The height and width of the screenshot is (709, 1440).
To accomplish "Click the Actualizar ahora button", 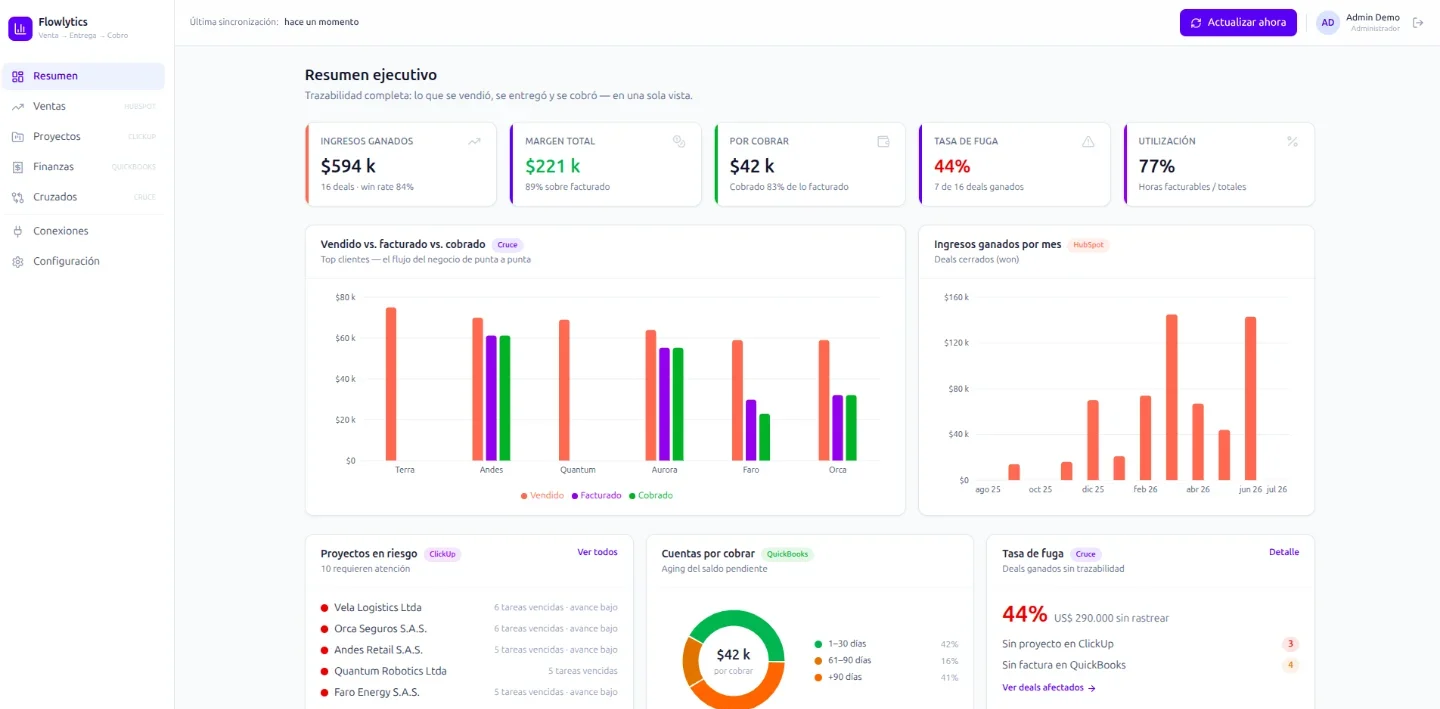I will (1238, 22).
